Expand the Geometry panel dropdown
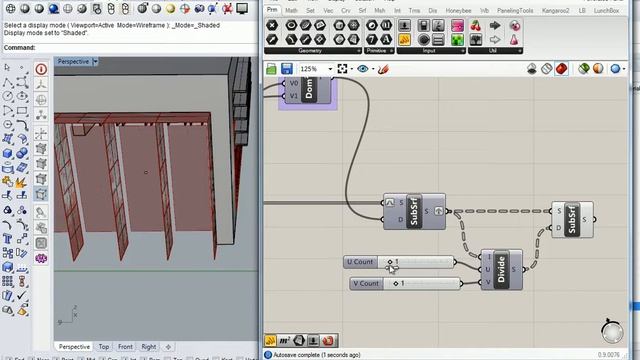Screen dimensions: 640x360 click(x=358, y=51)
